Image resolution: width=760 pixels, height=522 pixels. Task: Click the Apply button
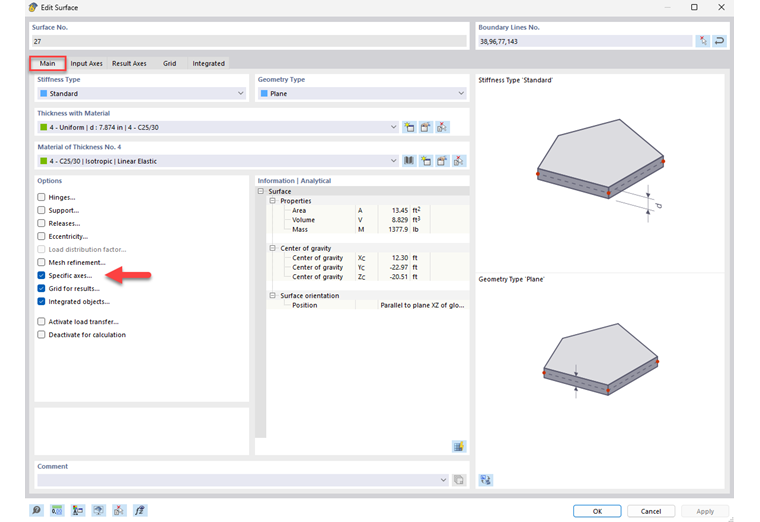click(705, 511)
